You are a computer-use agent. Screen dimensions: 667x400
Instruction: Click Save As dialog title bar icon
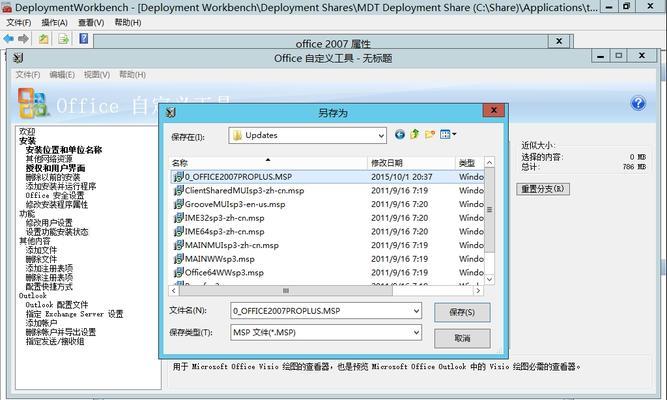171,113
